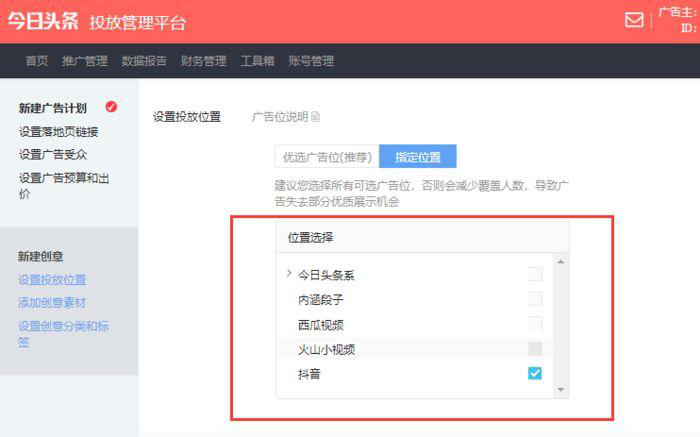Check the 内涵段子 checkbox
The width and height of the screenshot is (700, 437).
click(535, 299)
